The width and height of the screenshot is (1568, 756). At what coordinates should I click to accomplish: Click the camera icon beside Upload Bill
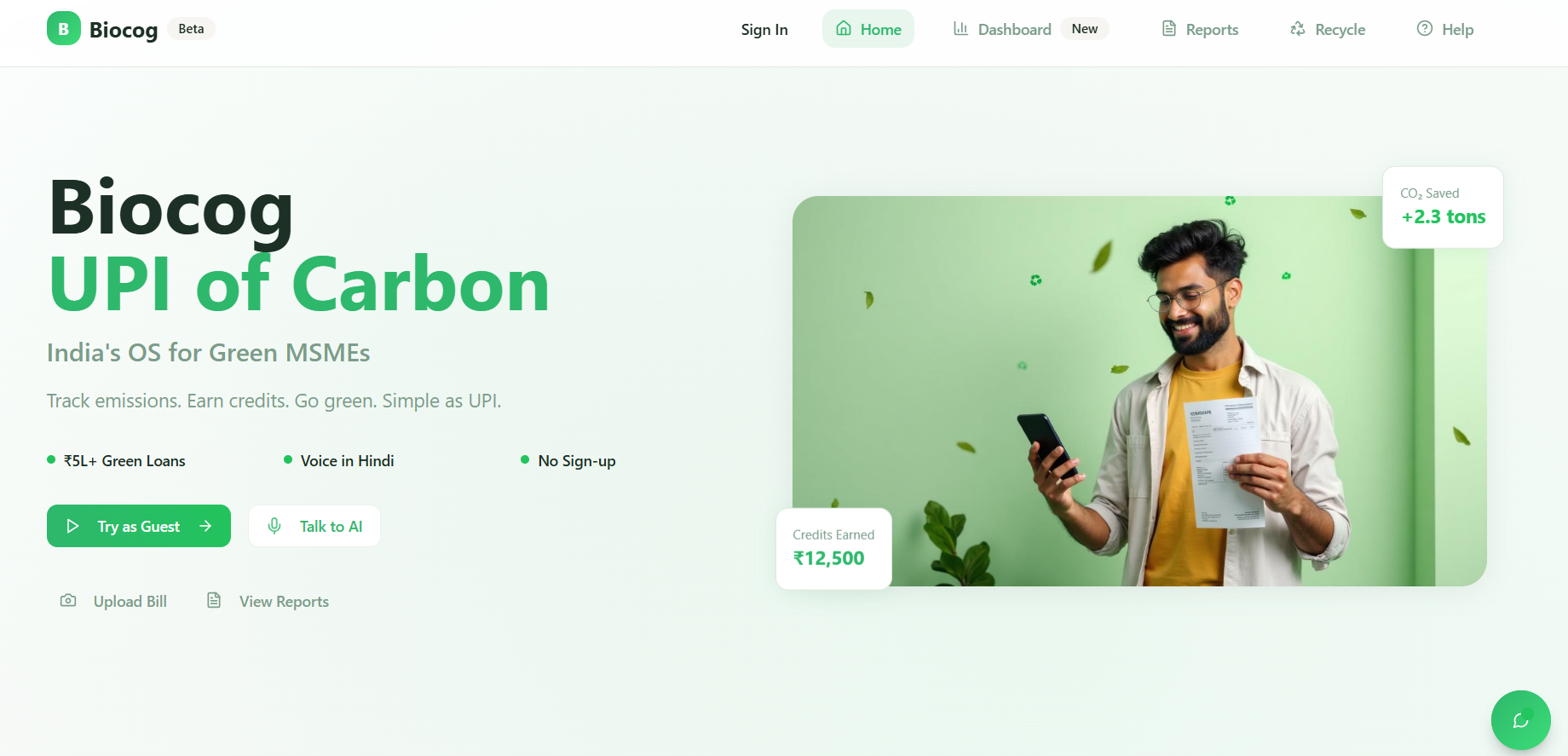68,601
